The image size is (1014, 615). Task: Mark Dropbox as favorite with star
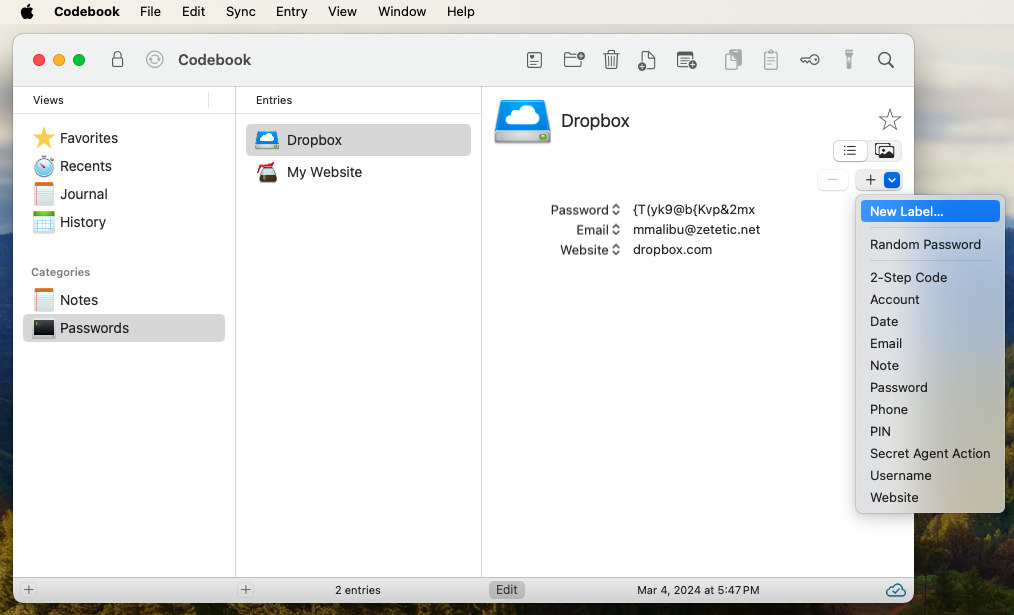[890, 120]
